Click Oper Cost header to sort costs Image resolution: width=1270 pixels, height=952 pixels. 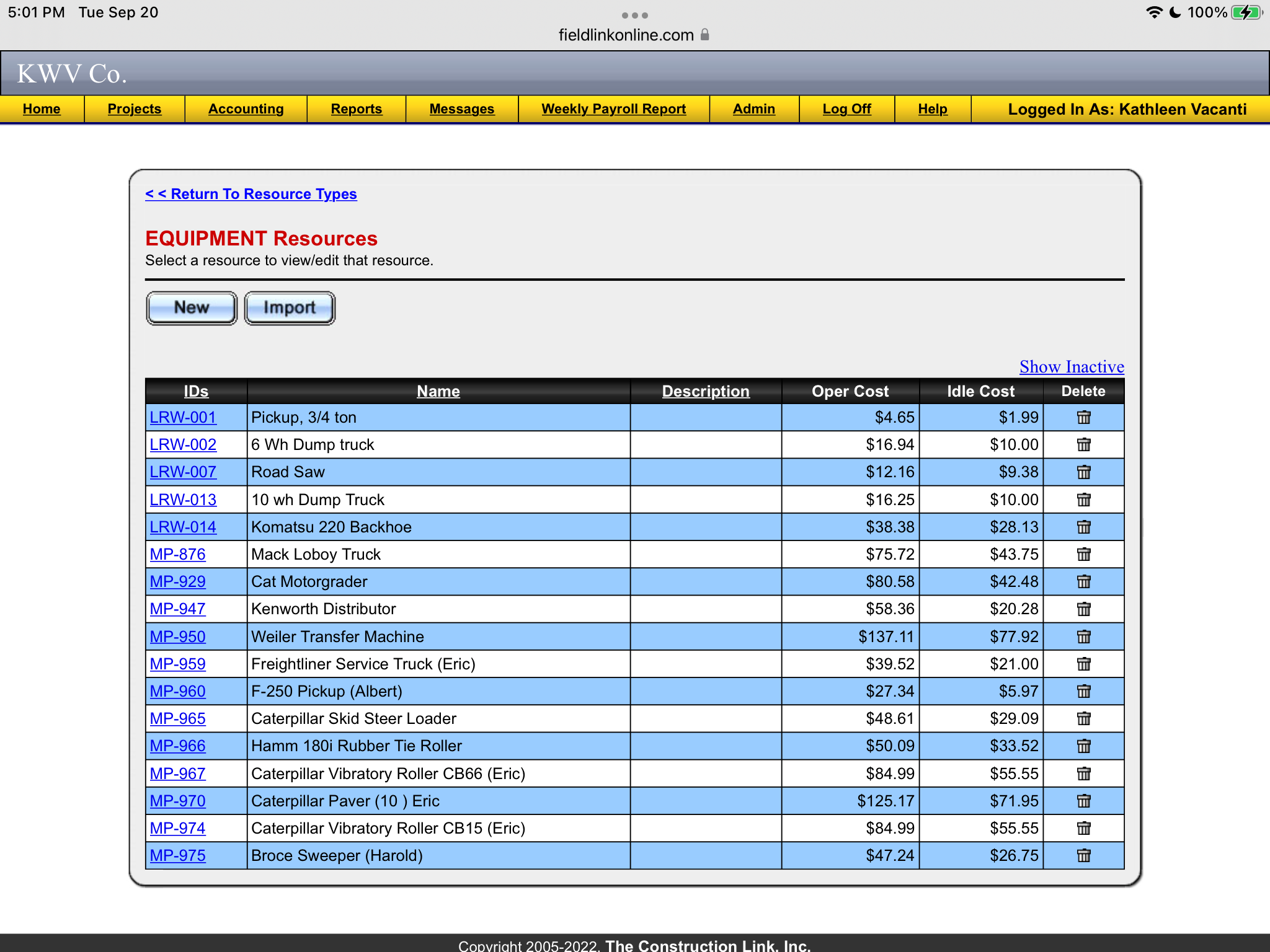(x=851, y=390)
